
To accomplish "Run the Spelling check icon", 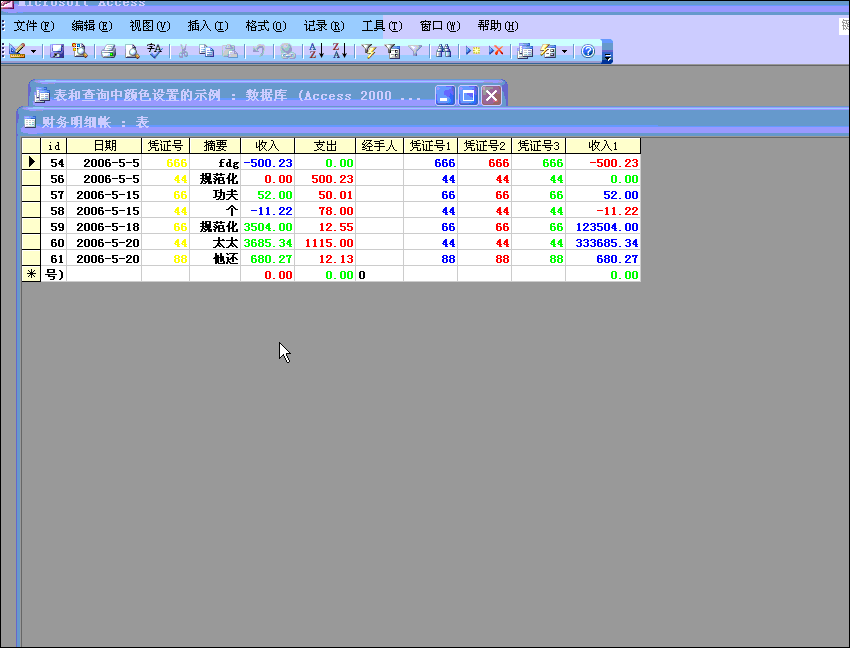I will click(154, 51).
